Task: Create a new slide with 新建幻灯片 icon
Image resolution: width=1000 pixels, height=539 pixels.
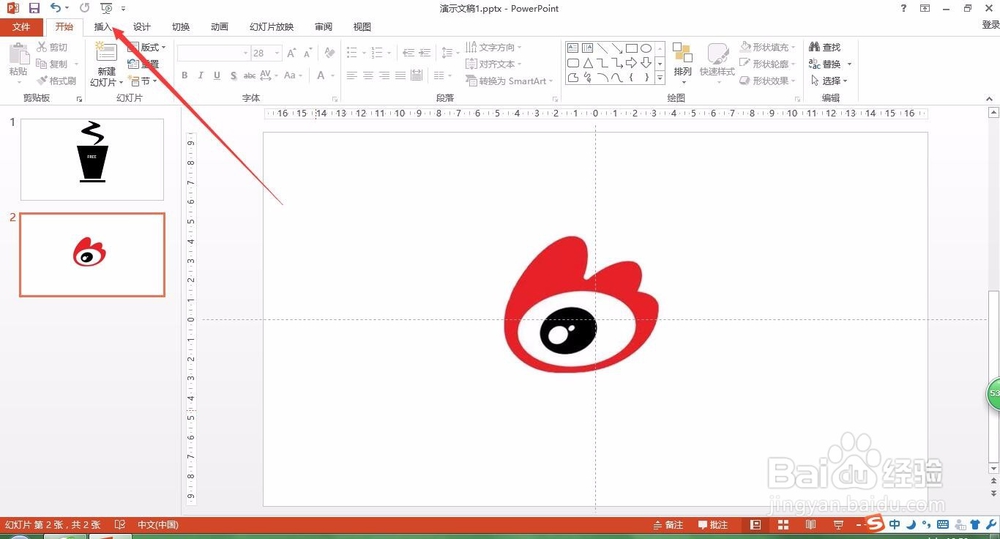Action: [106, 52]
